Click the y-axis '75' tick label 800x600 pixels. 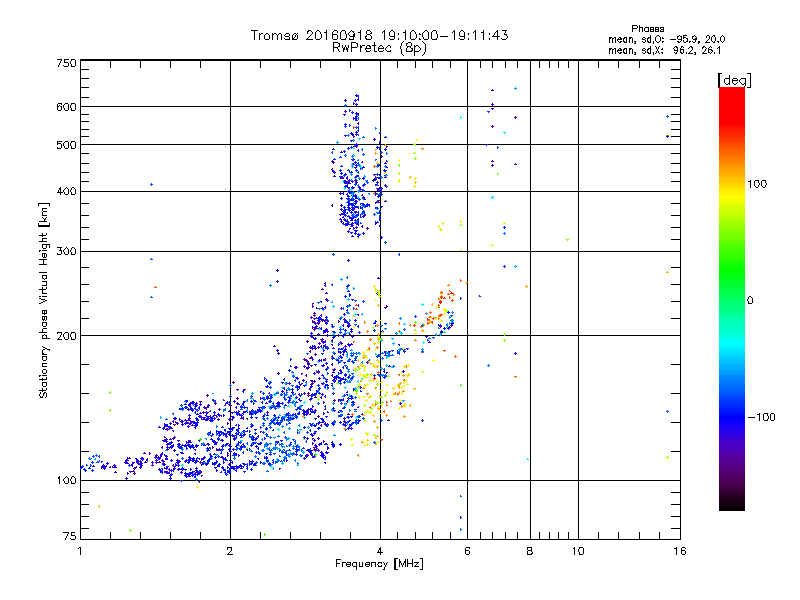point(70,536)
